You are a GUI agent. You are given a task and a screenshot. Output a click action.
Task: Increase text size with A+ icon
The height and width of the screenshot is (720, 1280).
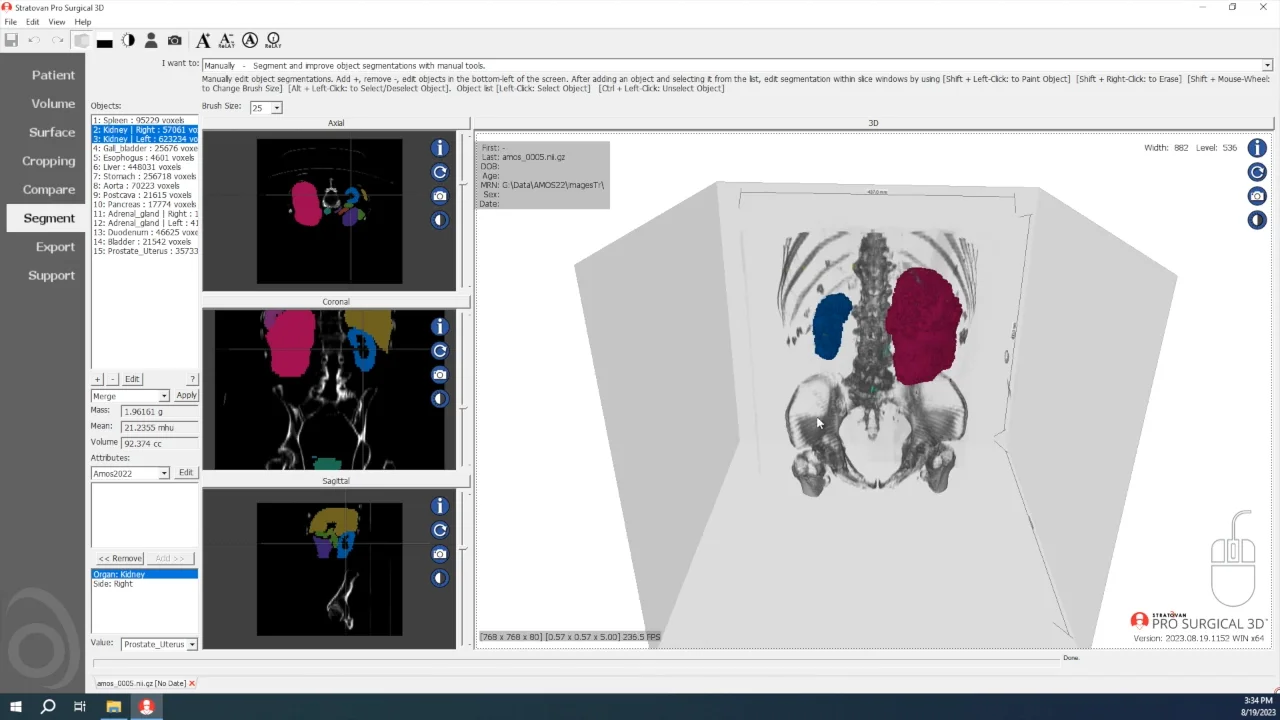pyautogui.click(x=203, y=40)
